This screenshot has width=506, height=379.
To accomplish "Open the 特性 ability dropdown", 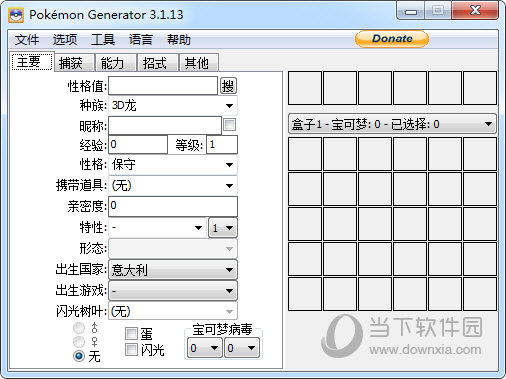I will 157,228.
